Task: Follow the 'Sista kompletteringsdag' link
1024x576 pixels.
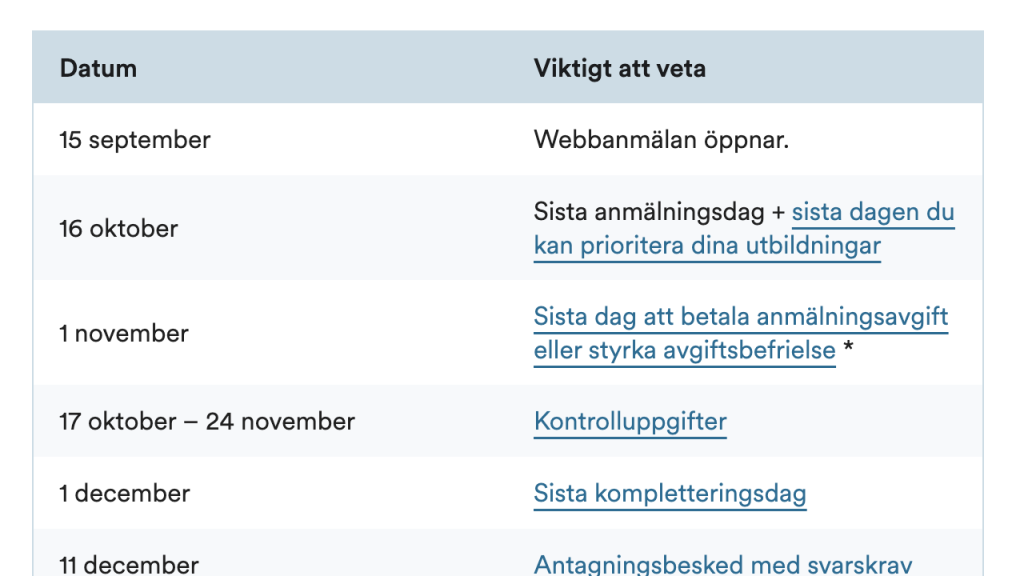Action: pos(670,494)
